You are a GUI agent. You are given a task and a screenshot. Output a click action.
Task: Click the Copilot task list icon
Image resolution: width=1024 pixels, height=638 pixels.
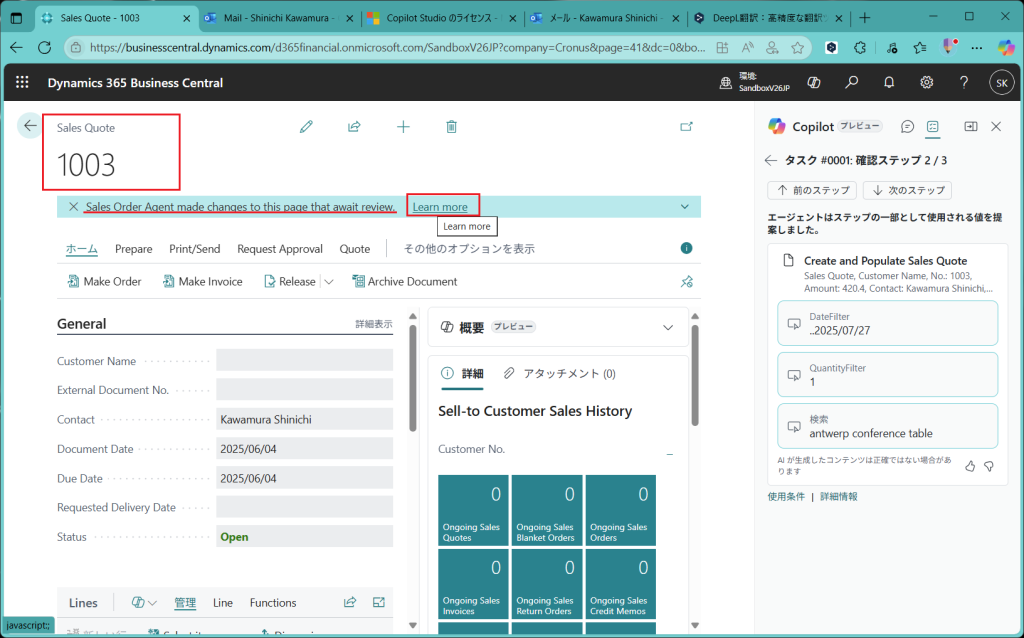point(933,127)
